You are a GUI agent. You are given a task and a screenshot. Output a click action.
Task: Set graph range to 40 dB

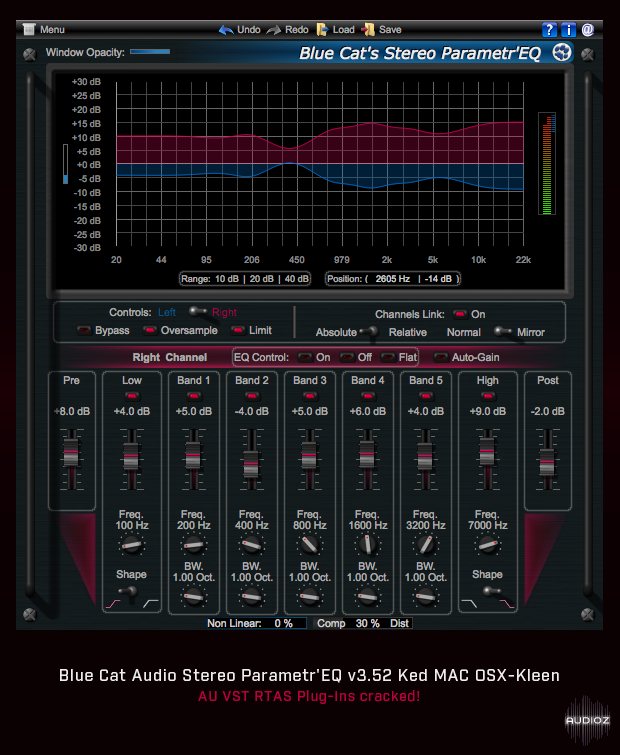(297, 279)
